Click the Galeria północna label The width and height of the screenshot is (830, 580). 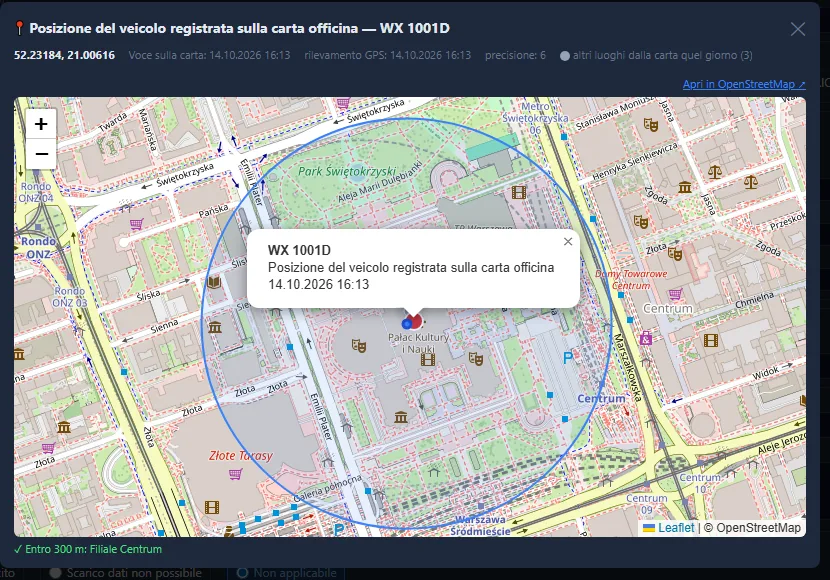(327, 488)
